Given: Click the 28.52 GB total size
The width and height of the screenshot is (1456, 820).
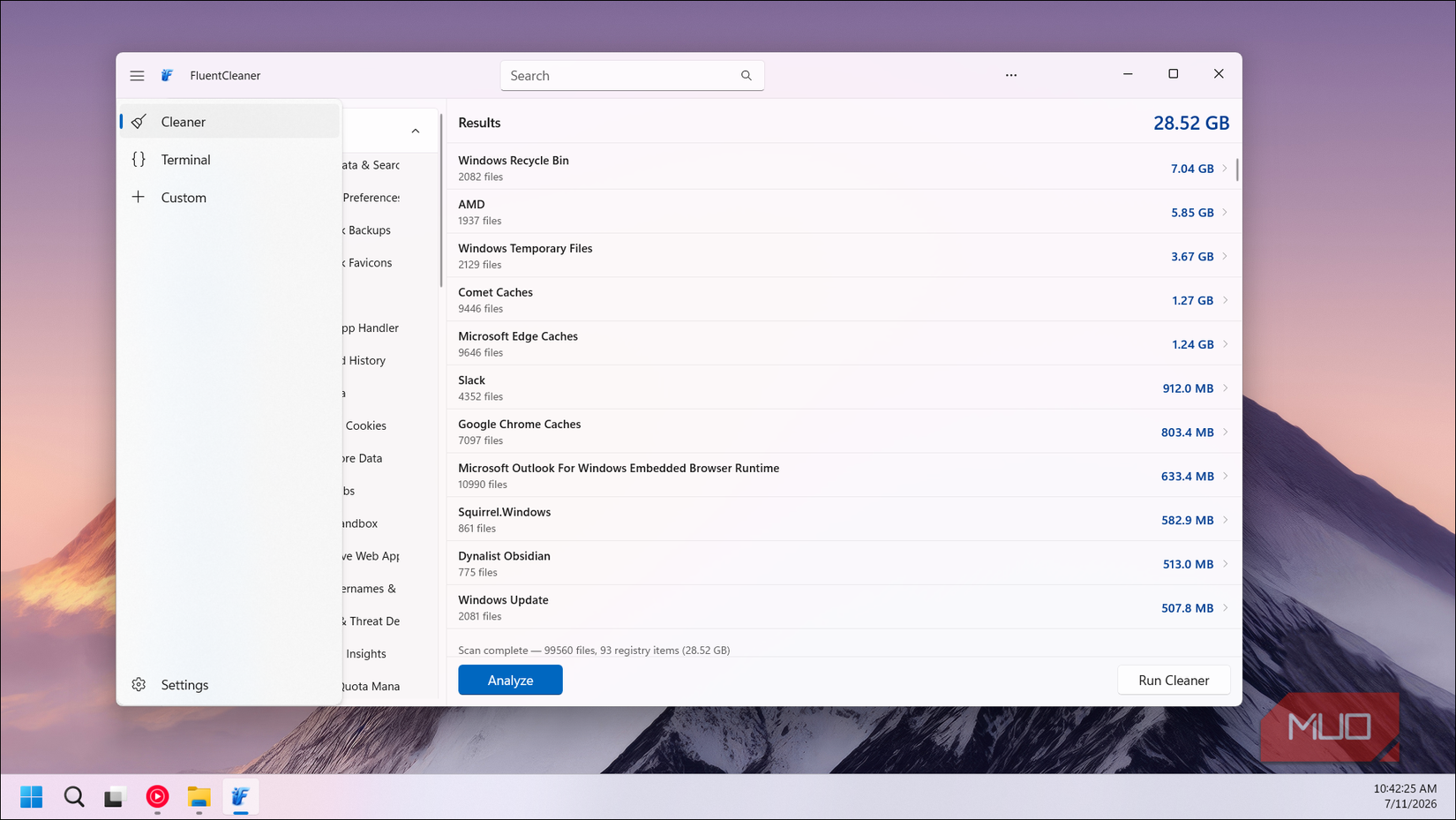Looking at the screenshot, I should tap(1191, 123).
